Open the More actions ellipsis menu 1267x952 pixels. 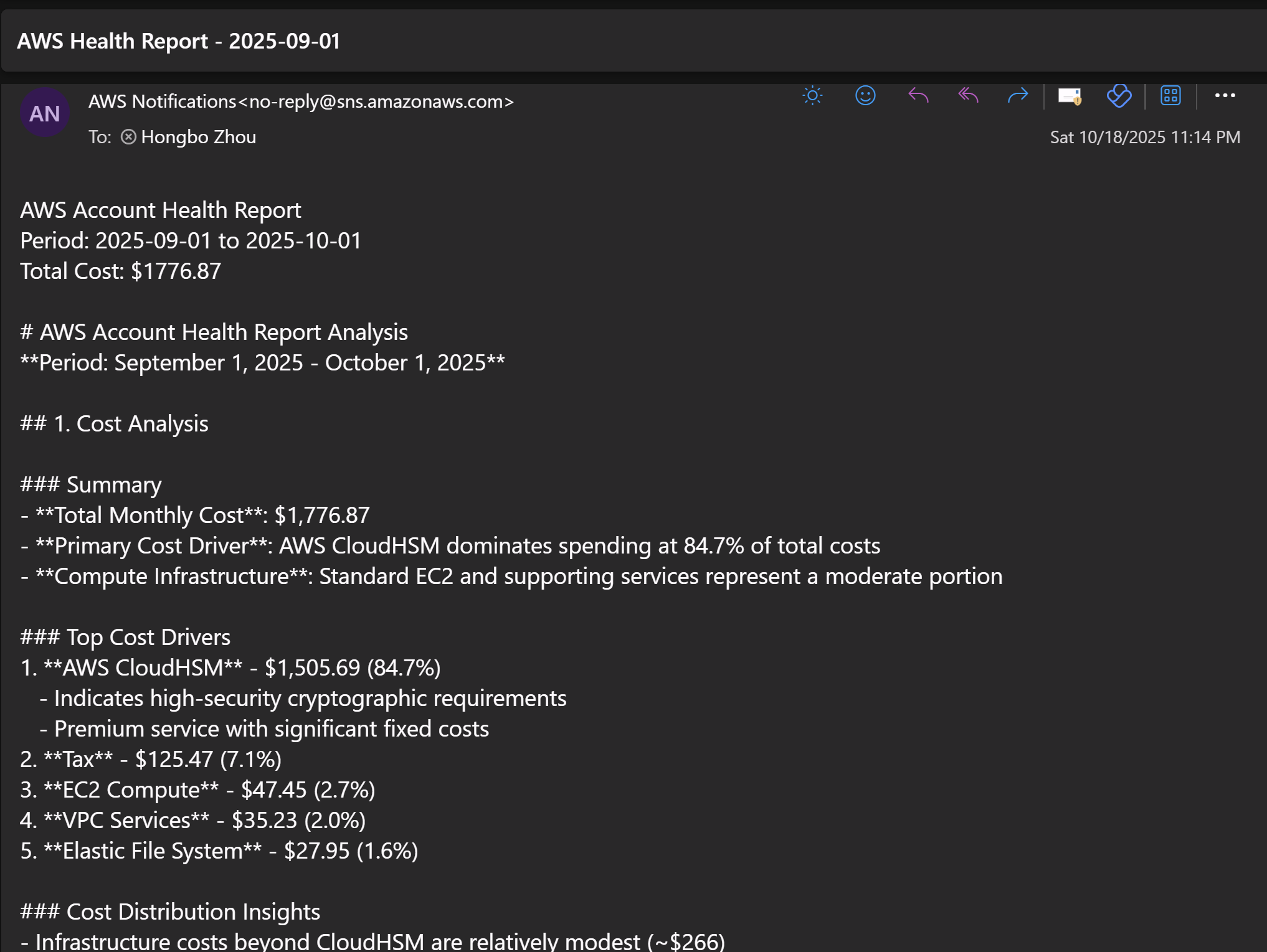click(1225, 96)
